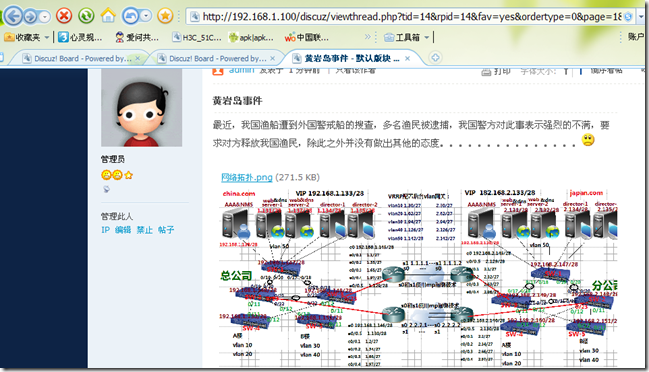The image size is (649, 372).
Task: Open the H3C_51C... bookmark
Action: point(197,38)
